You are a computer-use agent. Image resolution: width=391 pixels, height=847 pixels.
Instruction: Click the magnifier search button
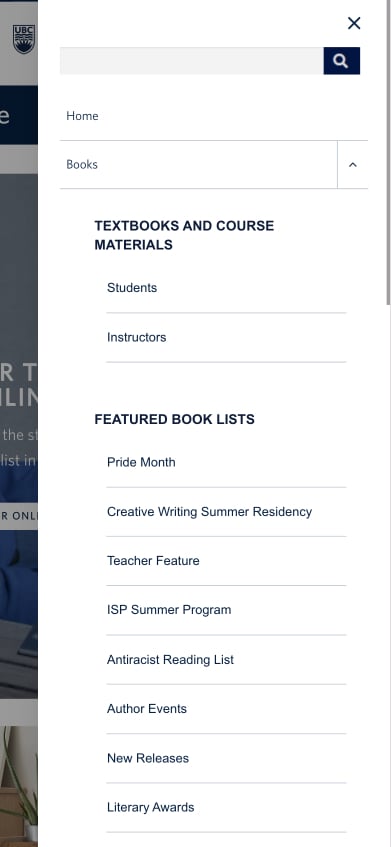coord(341,61)
